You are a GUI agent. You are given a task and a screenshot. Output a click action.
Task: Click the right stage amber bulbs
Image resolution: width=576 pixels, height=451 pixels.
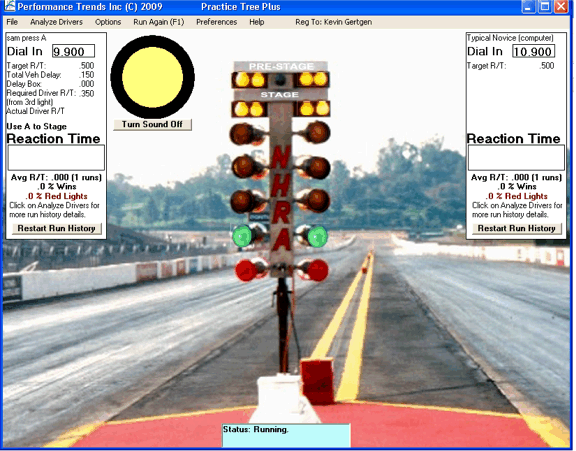point(313,109)
